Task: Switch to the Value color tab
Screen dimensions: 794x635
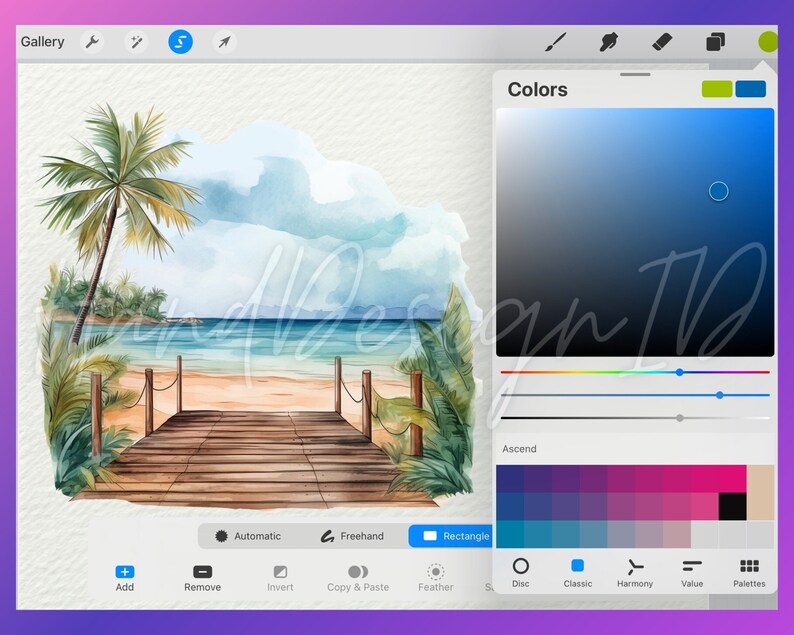Action: point(692,573)
